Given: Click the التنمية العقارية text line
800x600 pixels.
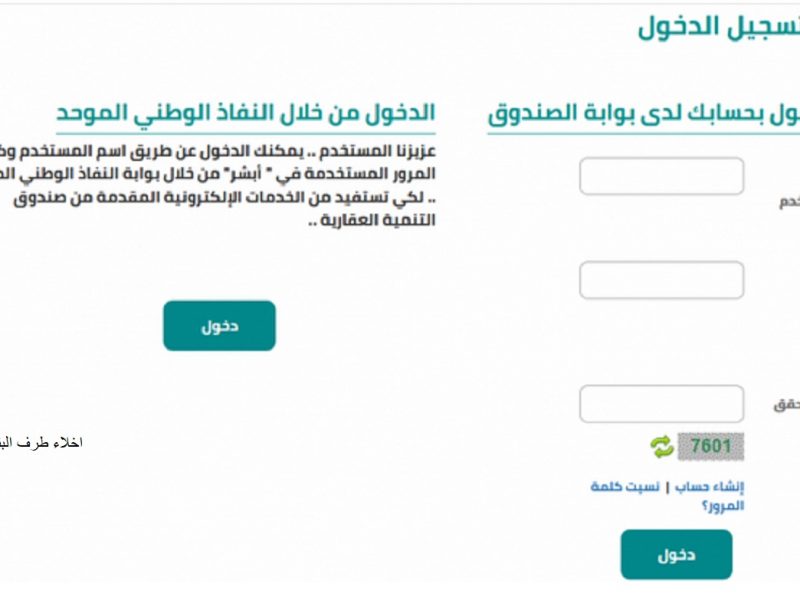Looking at the screenshot, I should tap(372, 220).
